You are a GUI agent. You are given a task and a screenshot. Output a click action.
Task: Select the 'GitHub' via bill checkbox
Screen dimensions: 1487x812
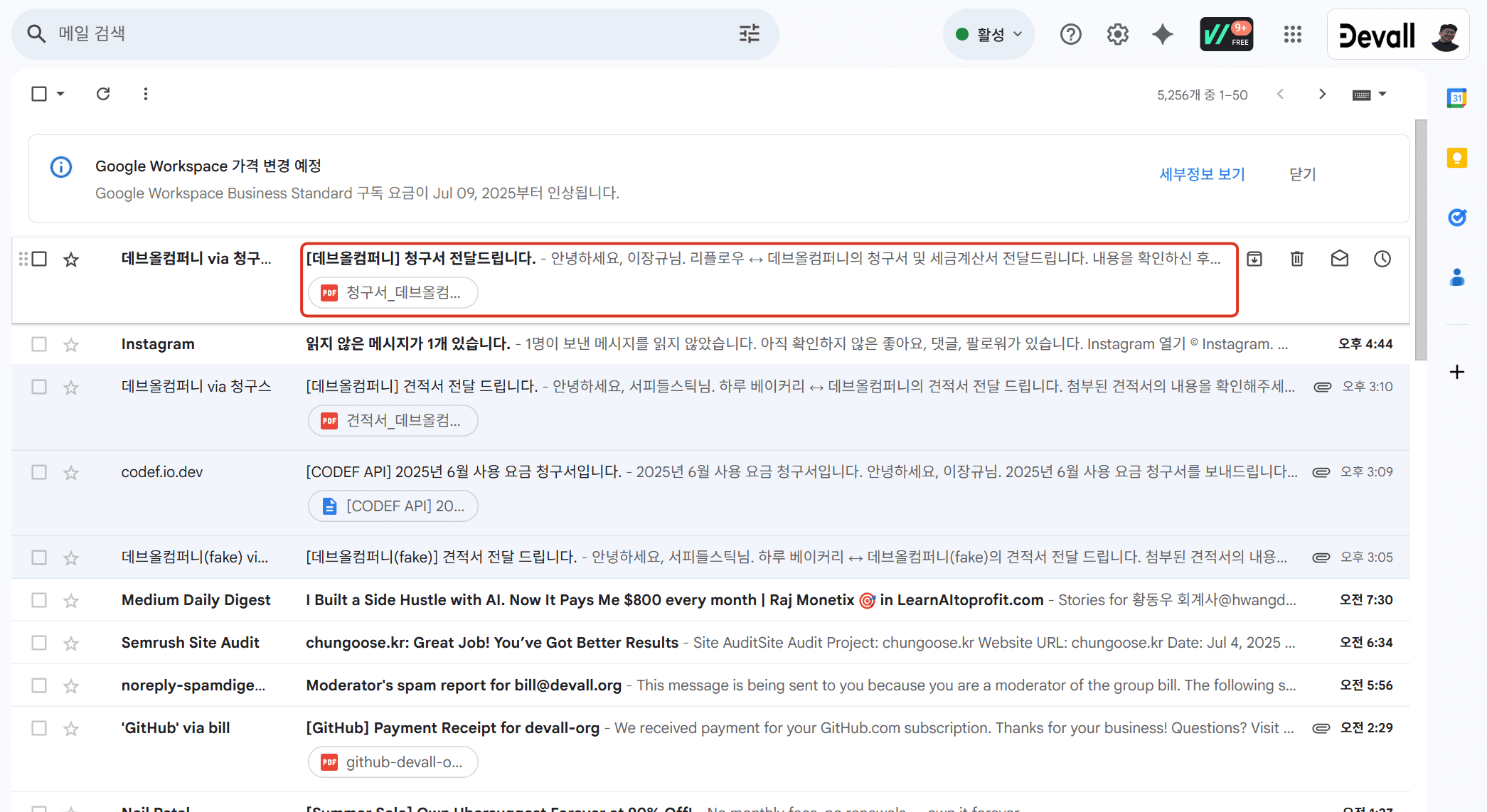39,728
